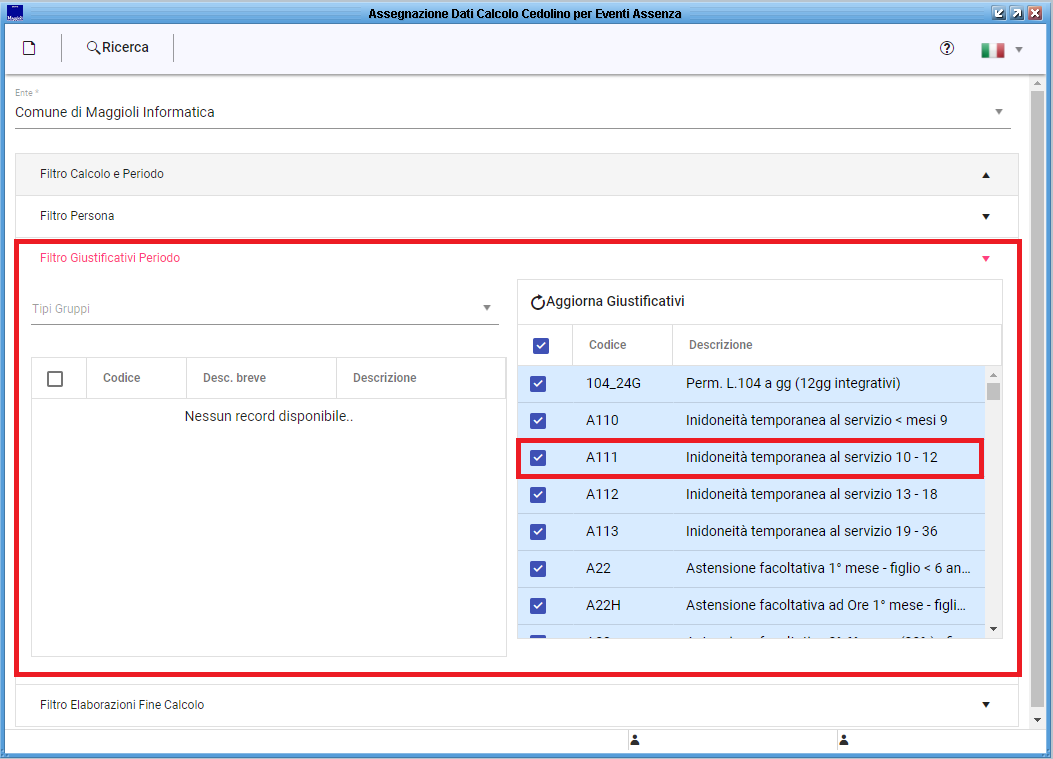Expand the Filtro Persona section

985,216
